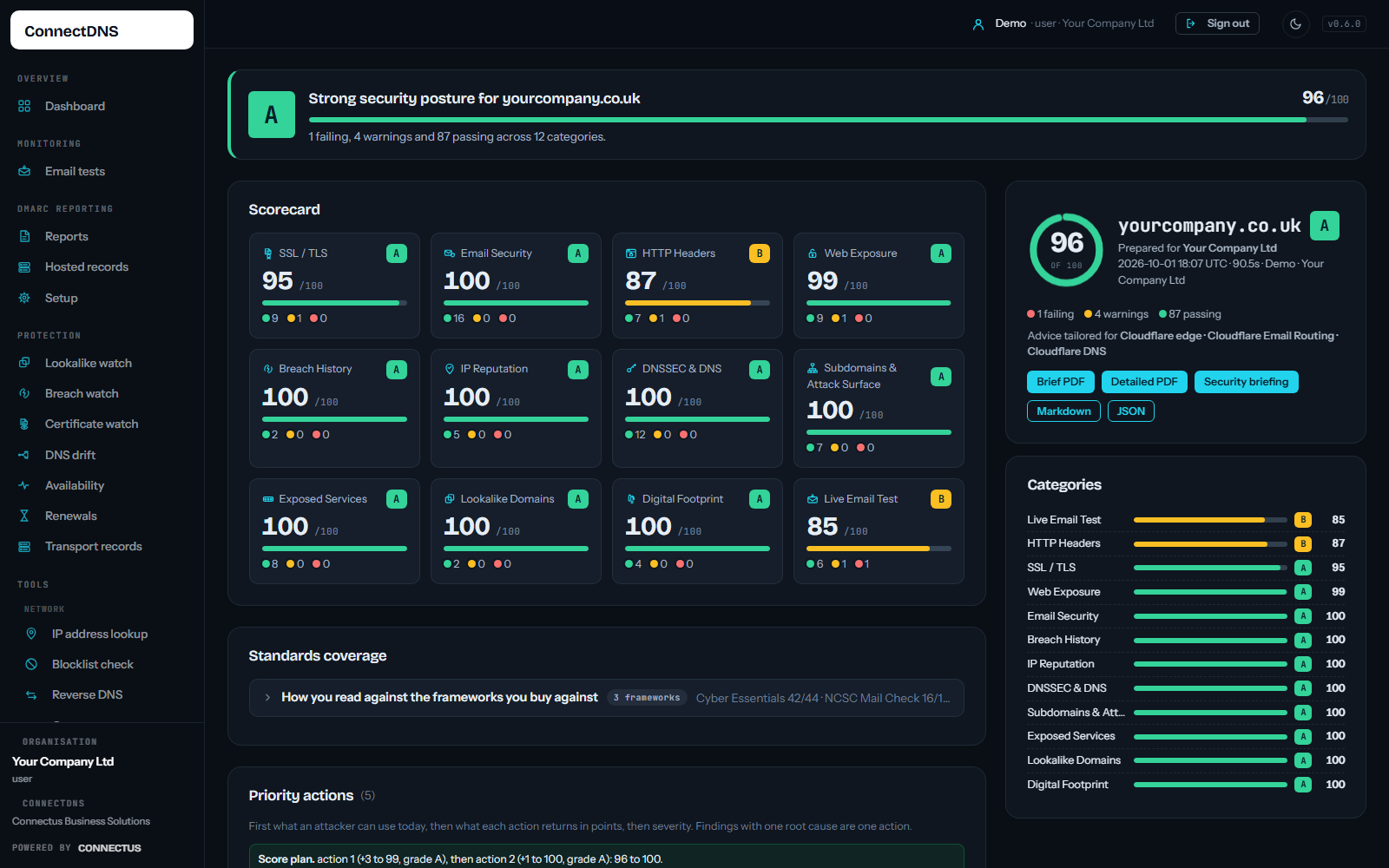1389x868 pixels.
Task: Click the HTTP Headers row in Categories
Action: [1186, 543]
